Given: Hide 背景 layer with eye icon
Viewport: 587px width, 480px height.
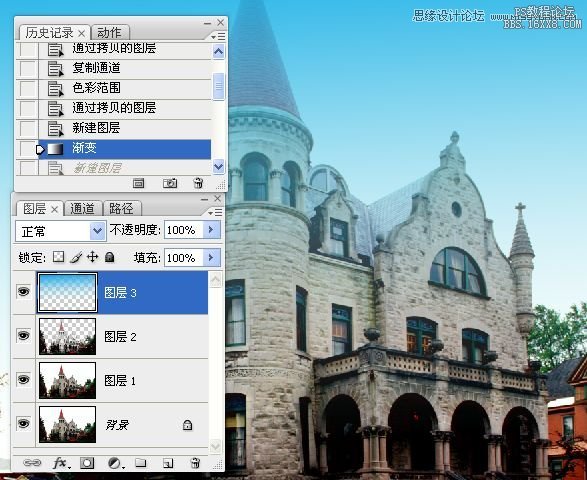Looking at the screenshot, I should [24, 423].
